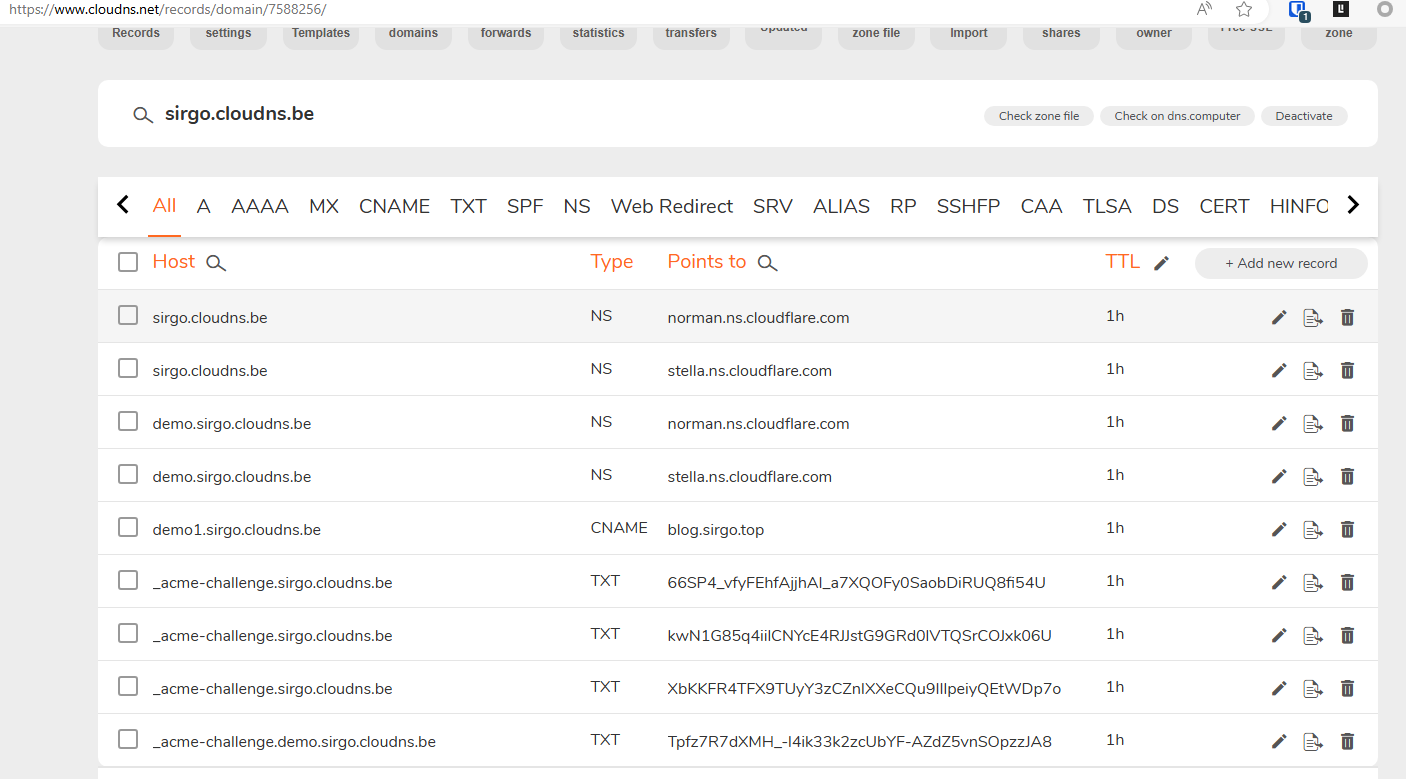Click search icon next to Host column
The image size is (1406, 779).
(216, 263)
